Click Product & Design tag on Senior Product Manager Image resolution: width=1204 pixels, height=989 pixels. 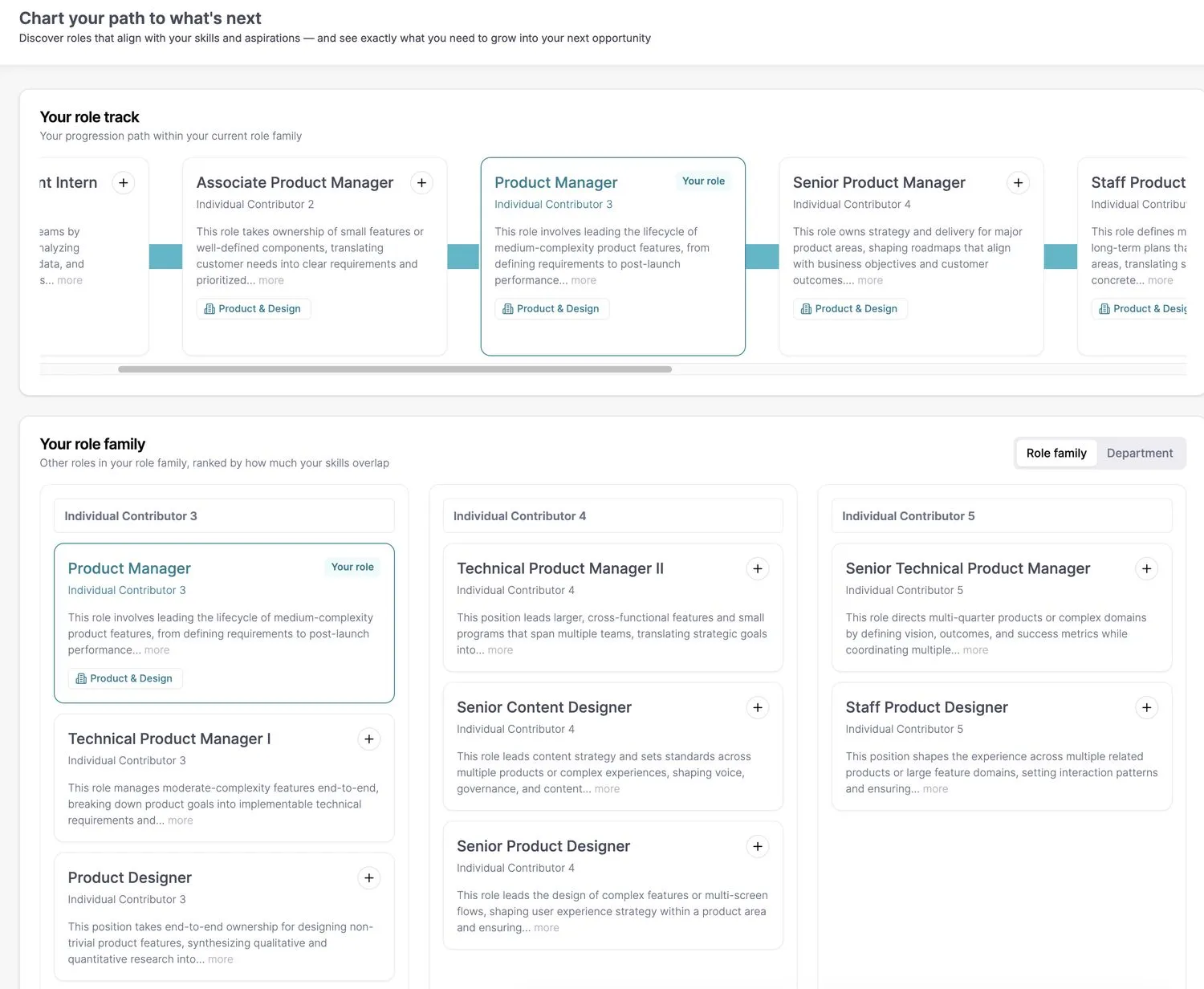pyautogui.click(x=850, y=309)
